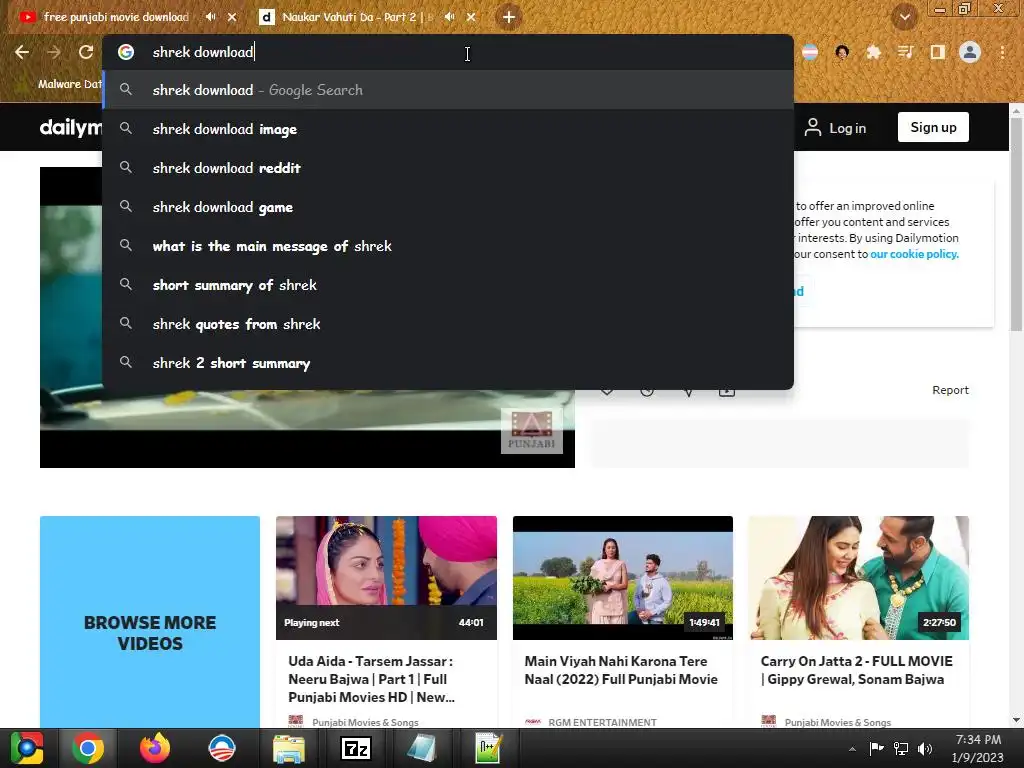Image resolution: width=1024 pixels, height=768 pixels.
Task: Open the our cookie policy link
Action: click(914, 254)
